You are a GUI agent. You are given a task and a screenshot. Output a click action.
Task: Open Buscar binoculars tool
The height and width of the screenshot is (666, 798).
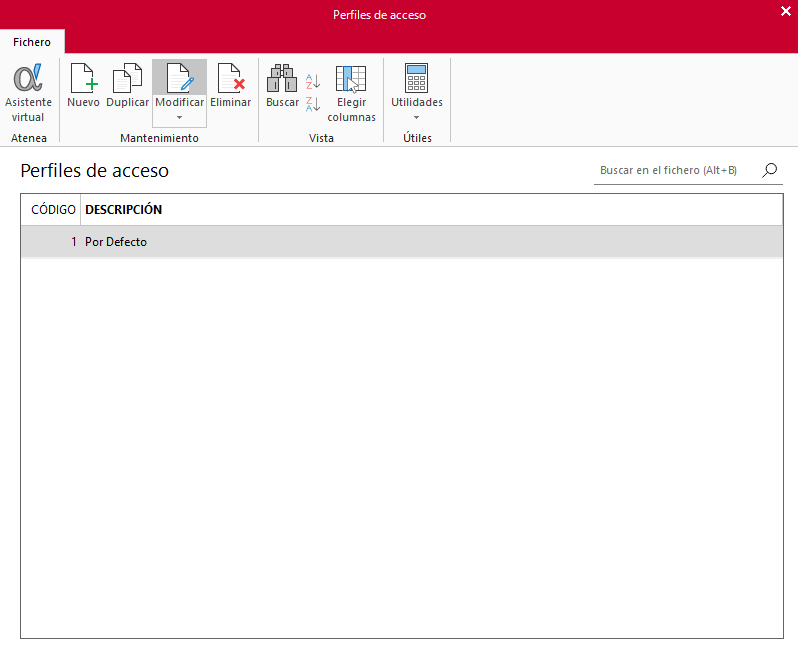[282, 78]
